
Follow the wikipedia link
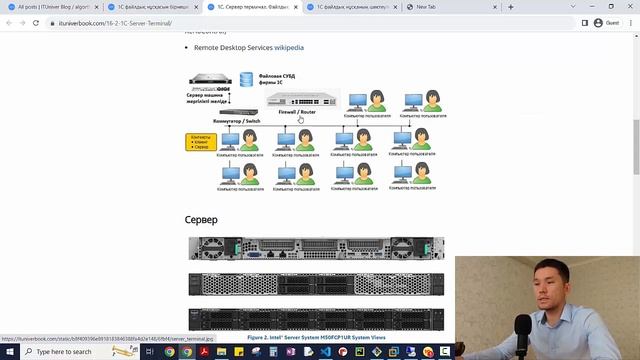[x=289, y=47]
